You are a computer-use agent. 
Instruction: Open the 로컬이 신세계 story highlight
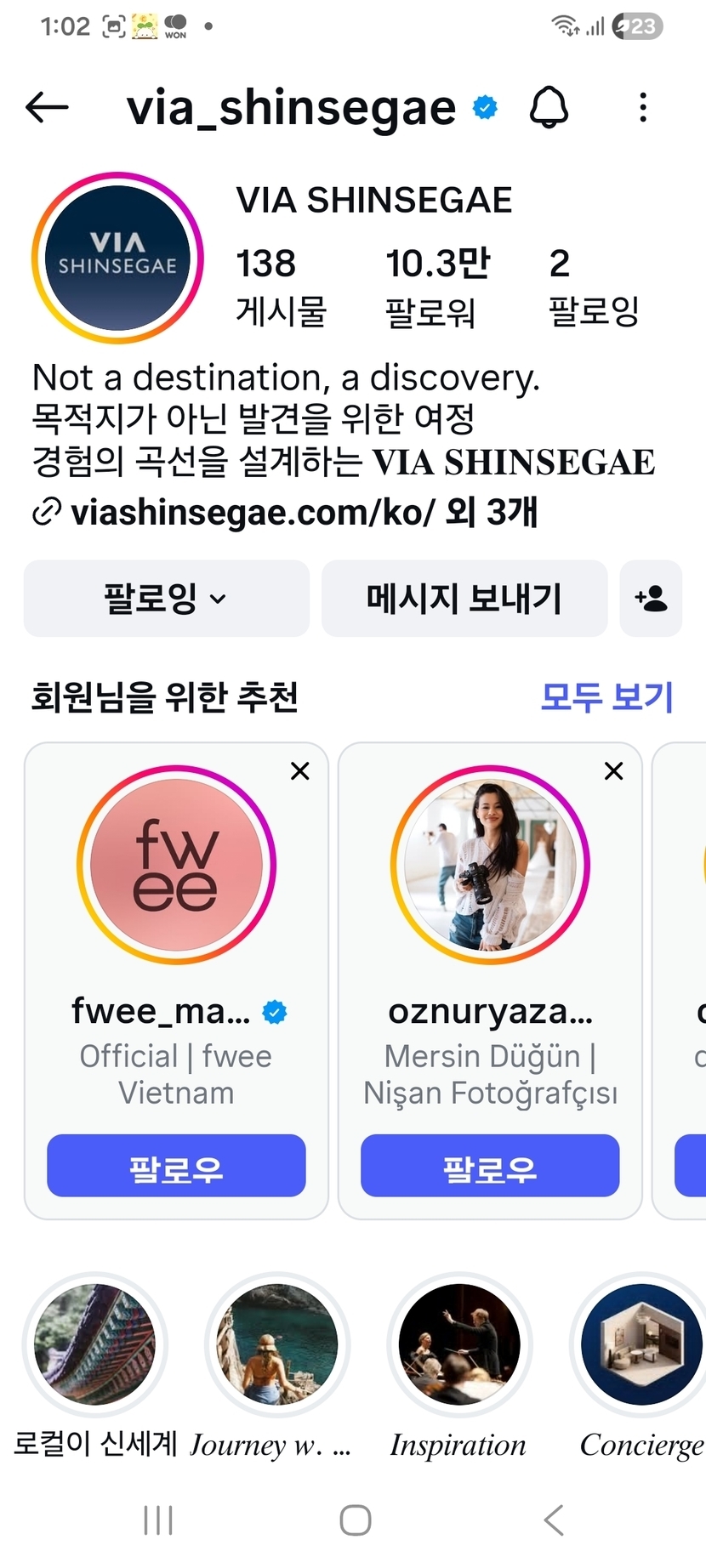tap(95, 1346)
